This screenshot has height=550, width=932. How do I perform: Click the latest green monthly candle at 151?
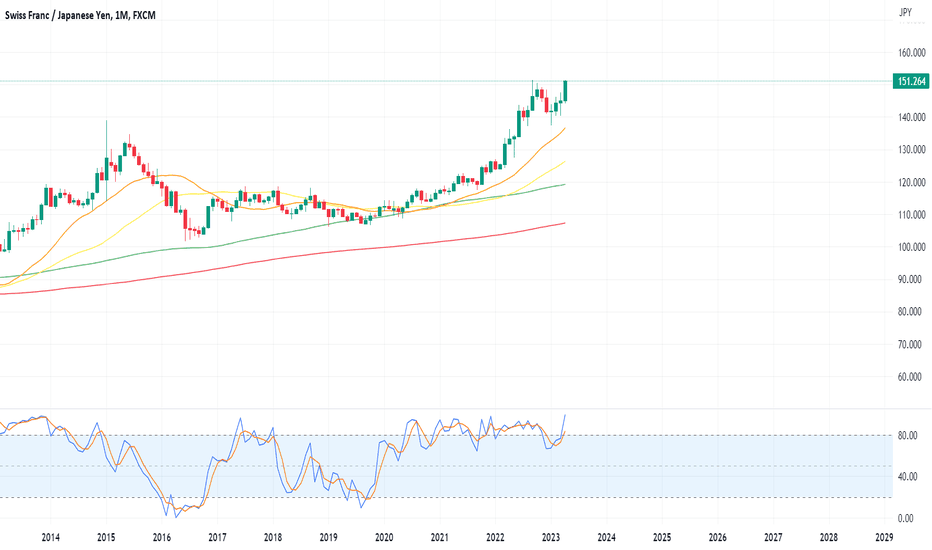click(x=565, y=90)
